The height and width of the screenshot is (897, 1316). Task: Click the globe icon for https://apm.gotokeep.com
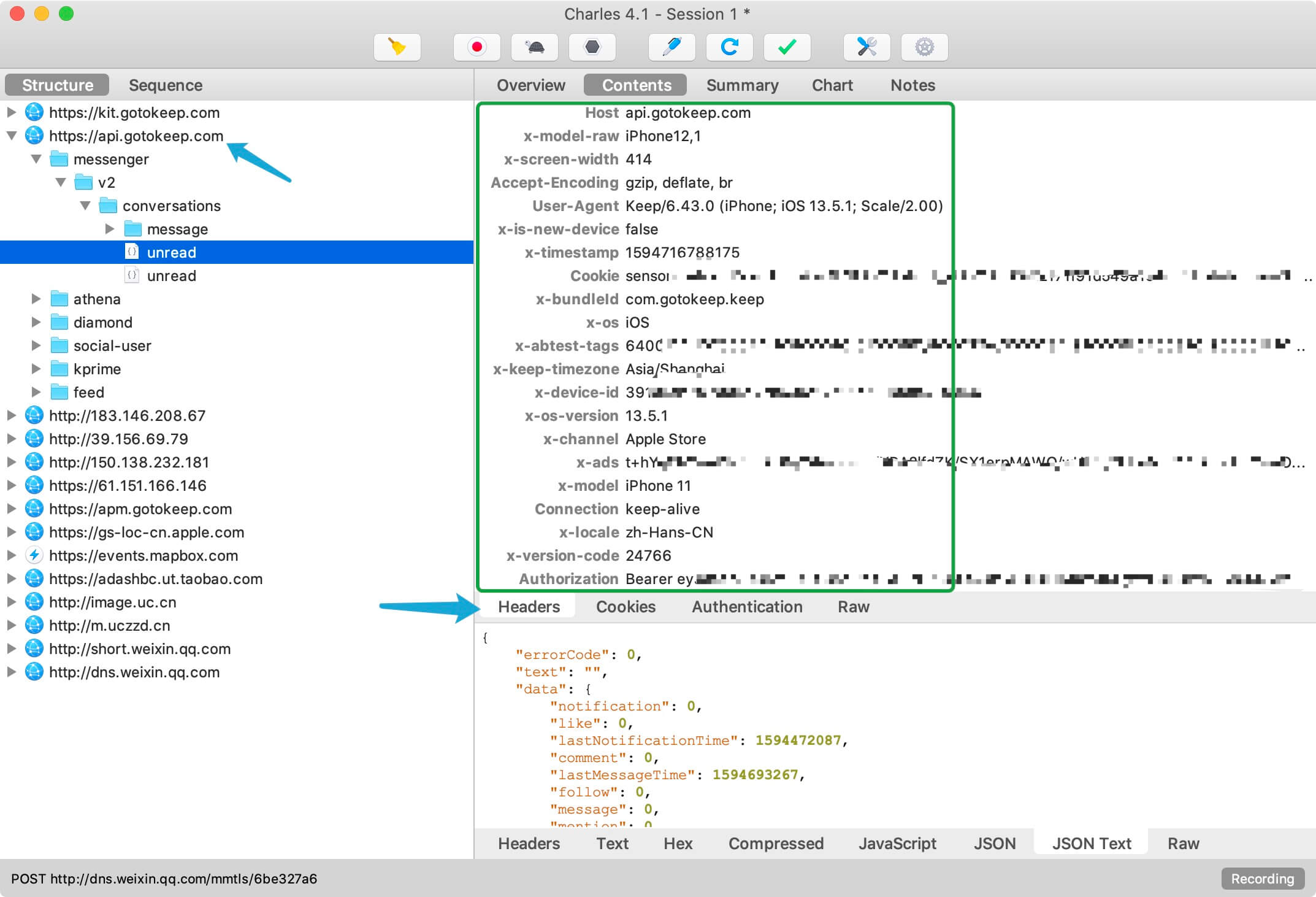(34, 509)
